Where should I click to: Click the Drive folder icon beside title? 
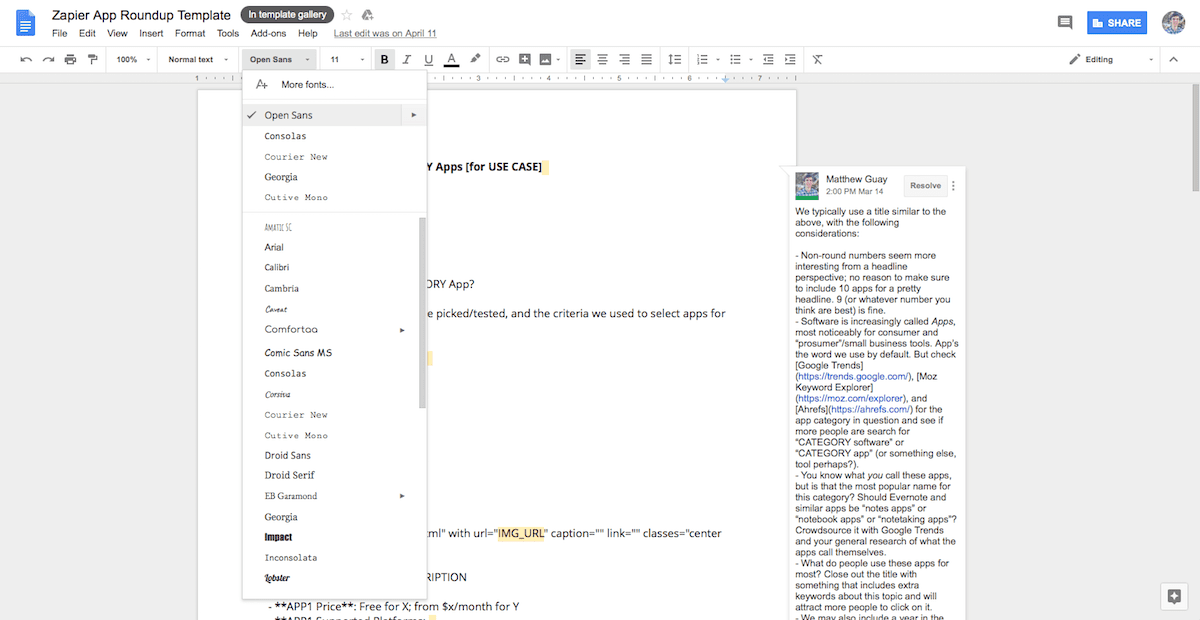coord(367,15)
